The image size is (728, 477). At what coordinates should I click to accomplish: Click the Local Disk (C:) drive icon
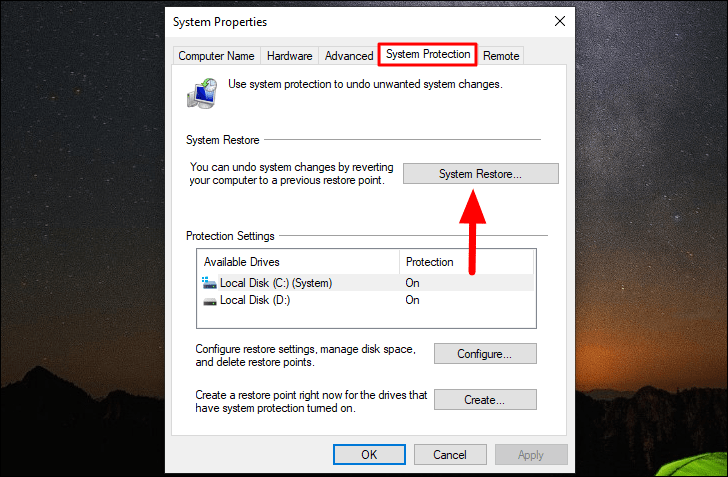click(209, 283)
